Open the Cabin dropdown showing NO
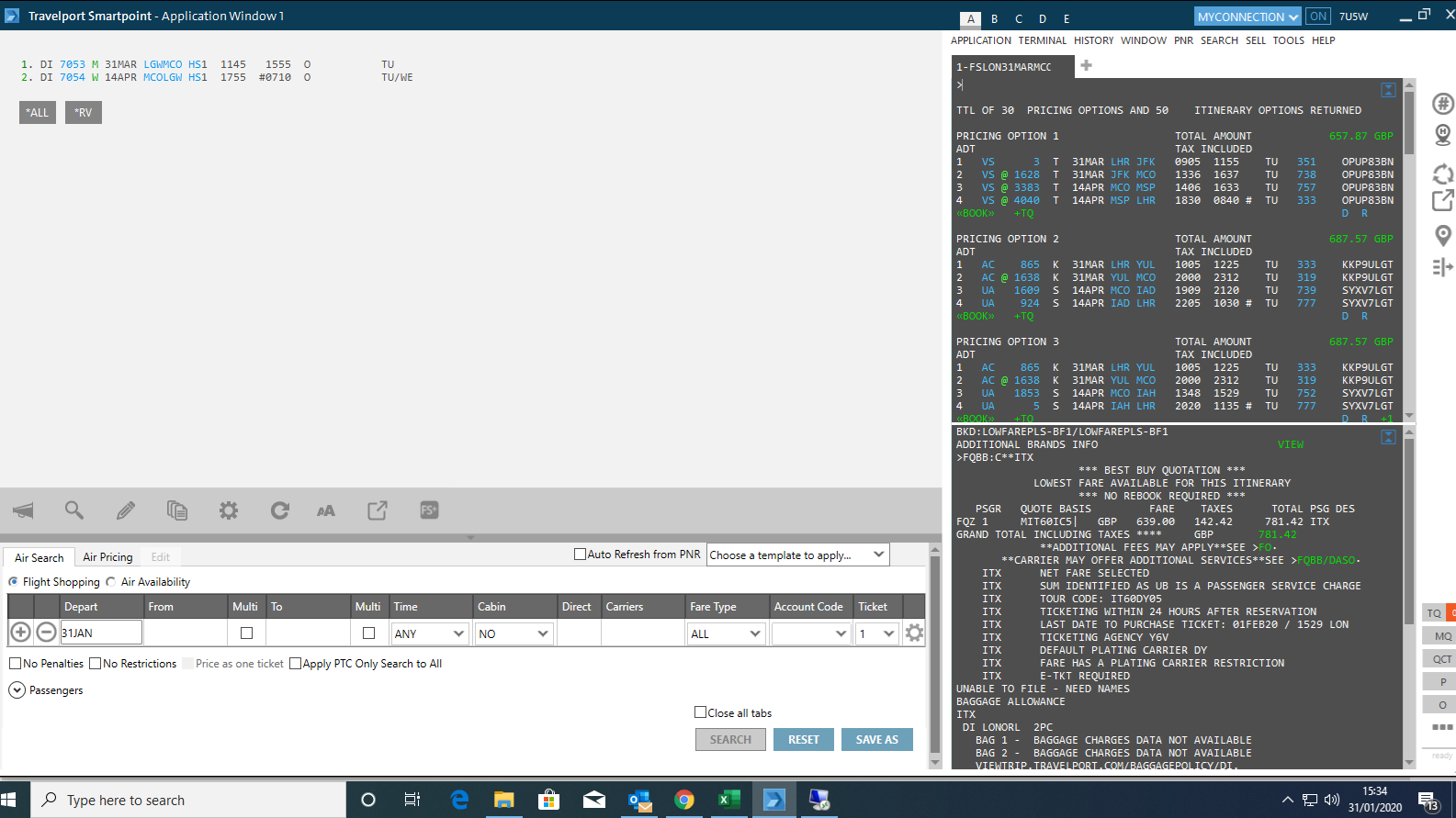 (513, 633)
